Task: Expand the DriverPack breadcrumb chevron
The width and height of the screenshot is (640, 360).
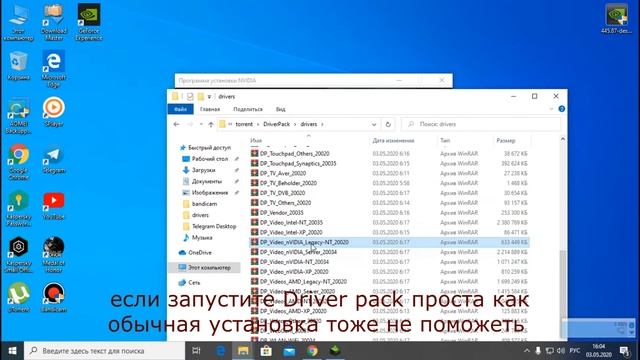Action: pyautogui.click(x=295, y=124)
